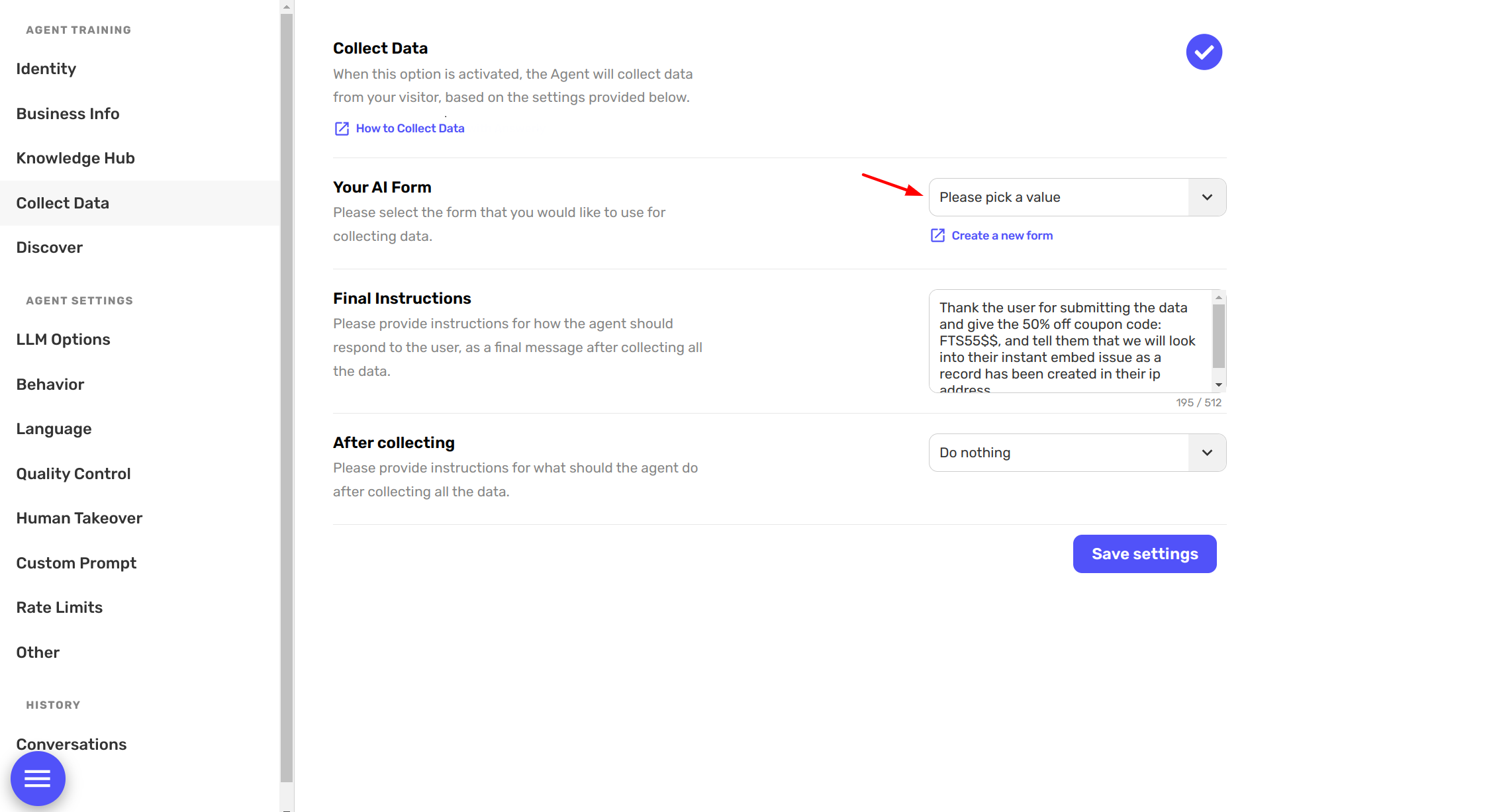Click the Final Instructions scroll up arrow
This screenshot has height=812, width=1485.
(x=1219, y=298)
